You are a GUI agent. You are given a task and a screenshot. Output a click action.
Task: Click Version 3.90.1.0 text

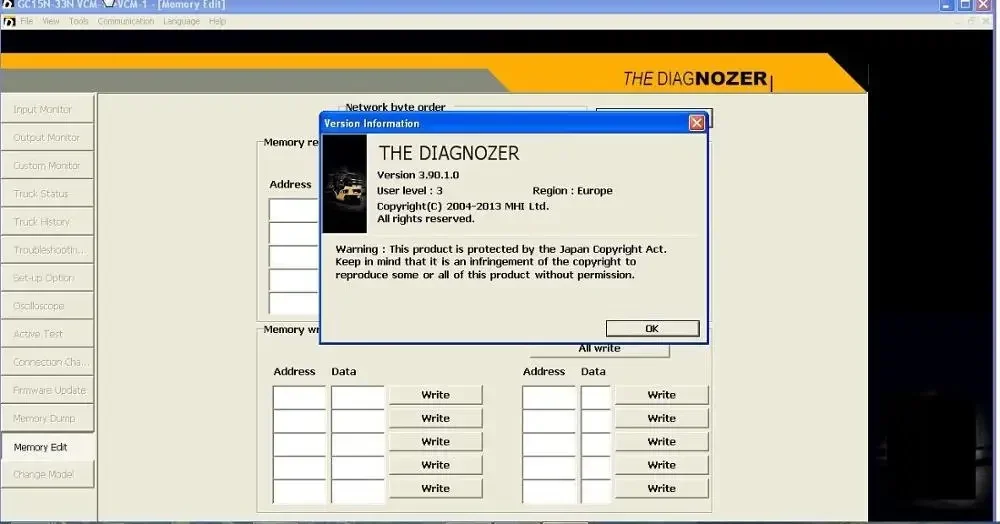pyautogui.click(x=418, y=175)
